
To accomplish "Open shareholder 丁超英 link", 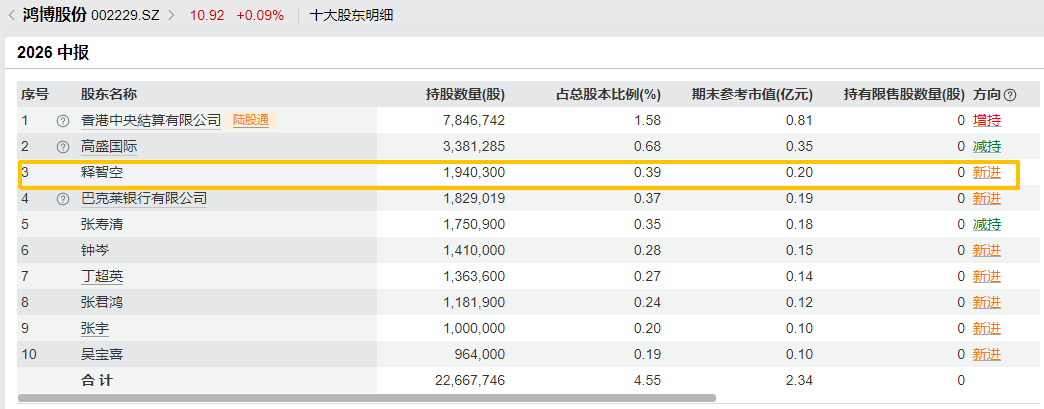I will pos(102,276).
